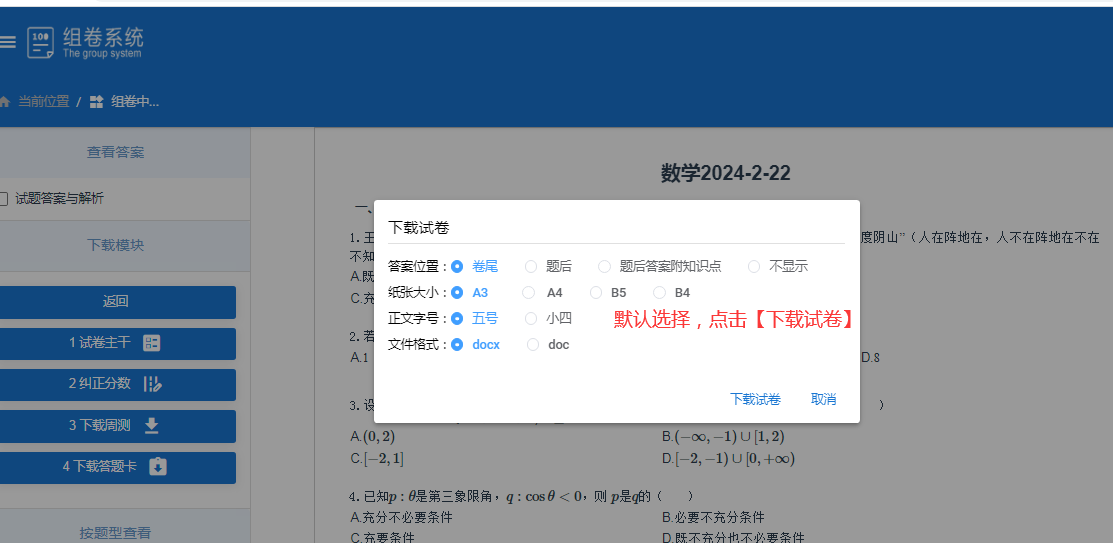Click the 组卷中 breadcrumb grid icon
Viewport: 1113px width, 543px height.
96,102
